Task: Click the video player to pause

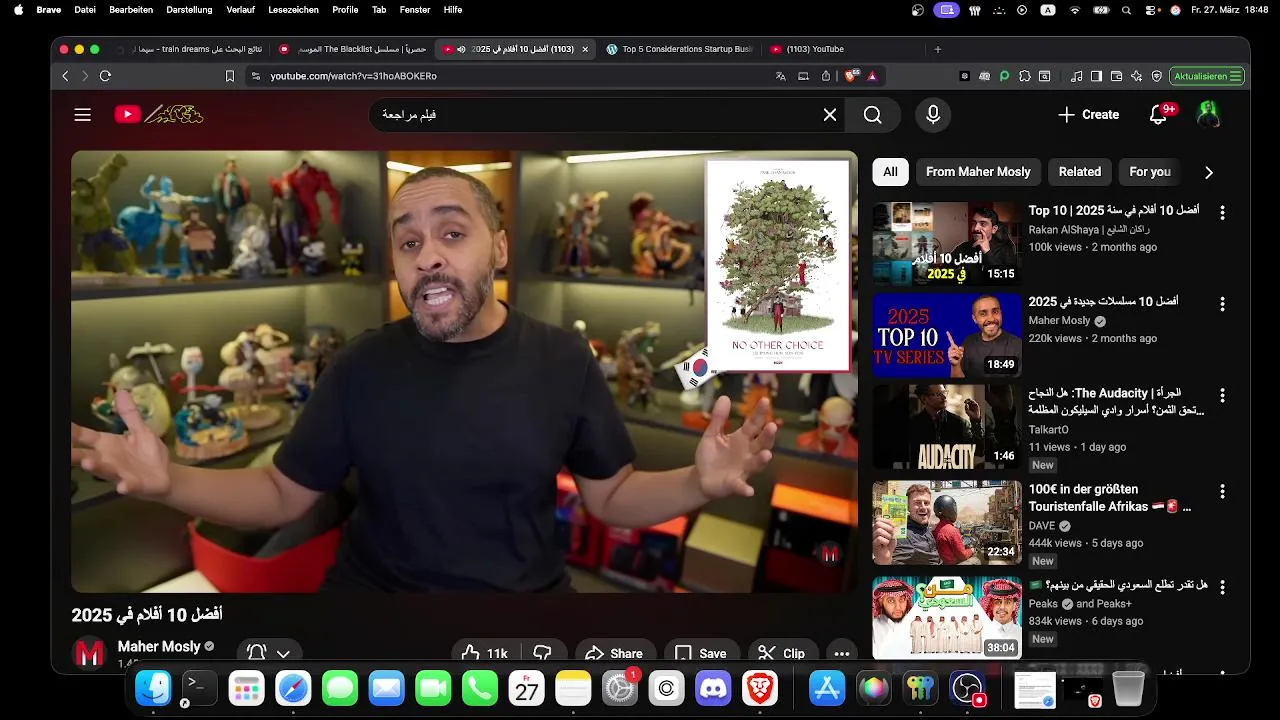Action: [464, 372]
